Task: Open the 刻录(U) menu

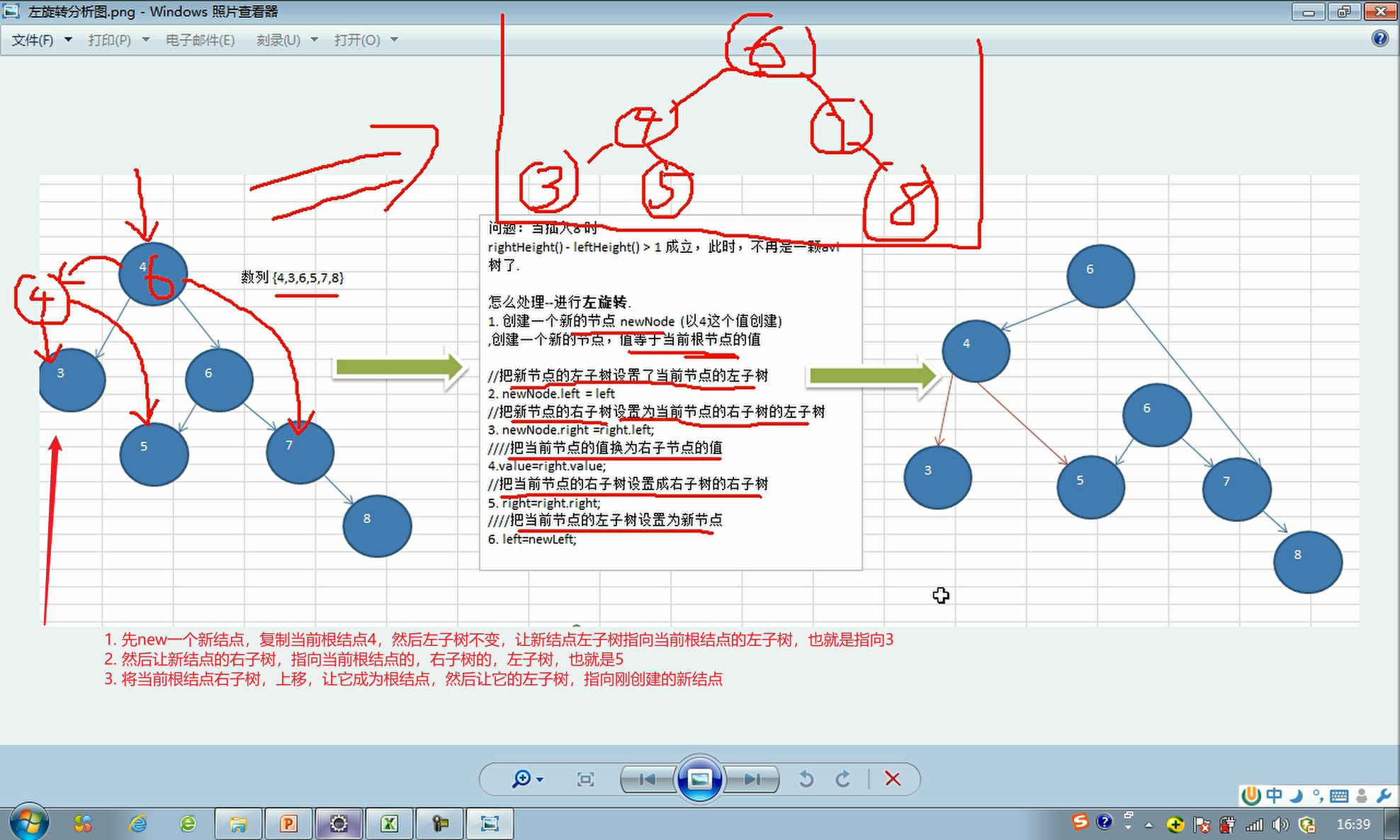Action: (278, 40)
